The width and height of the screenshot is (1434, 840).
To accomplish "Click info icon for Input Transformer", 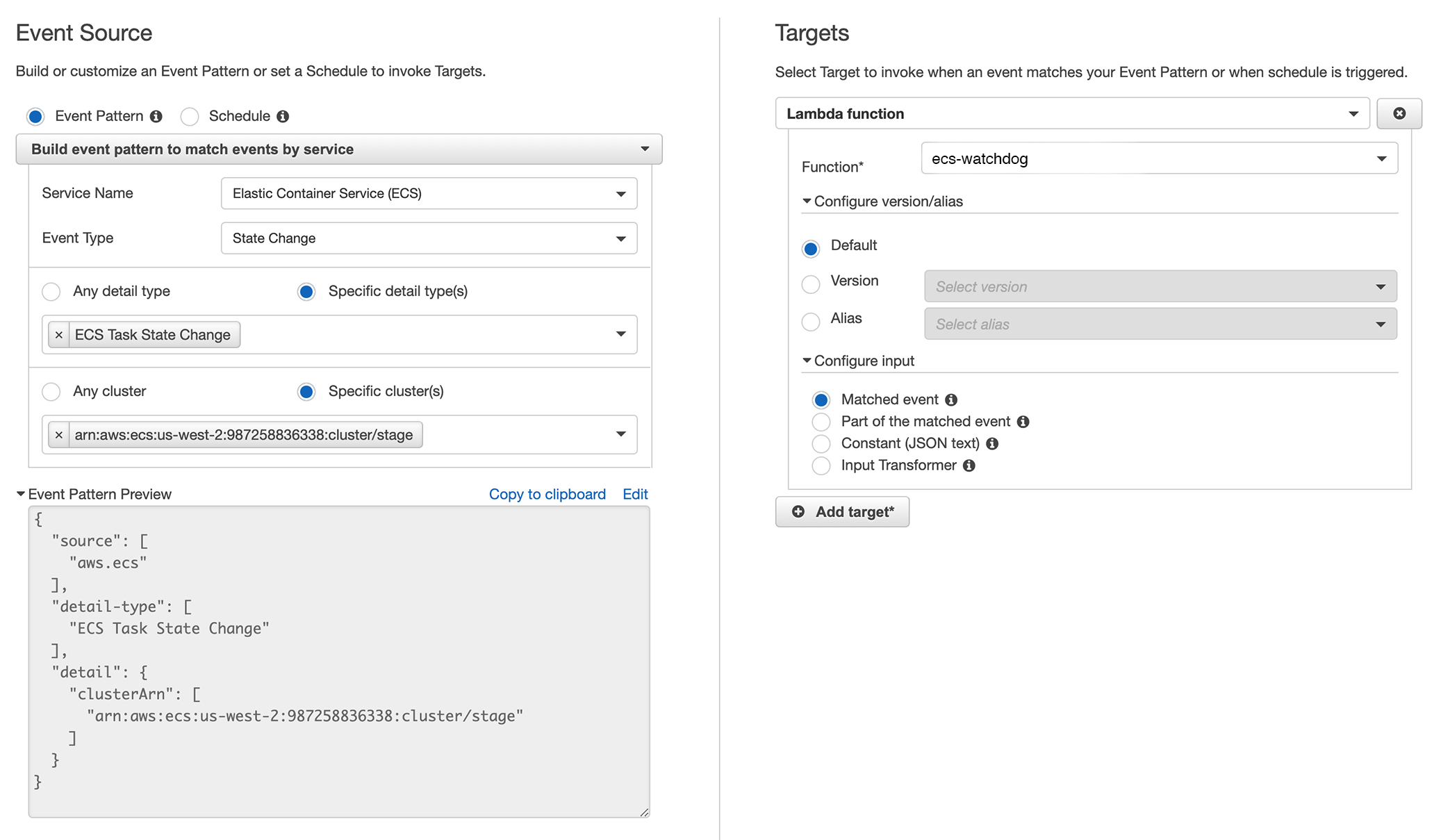I will point(969,466).
